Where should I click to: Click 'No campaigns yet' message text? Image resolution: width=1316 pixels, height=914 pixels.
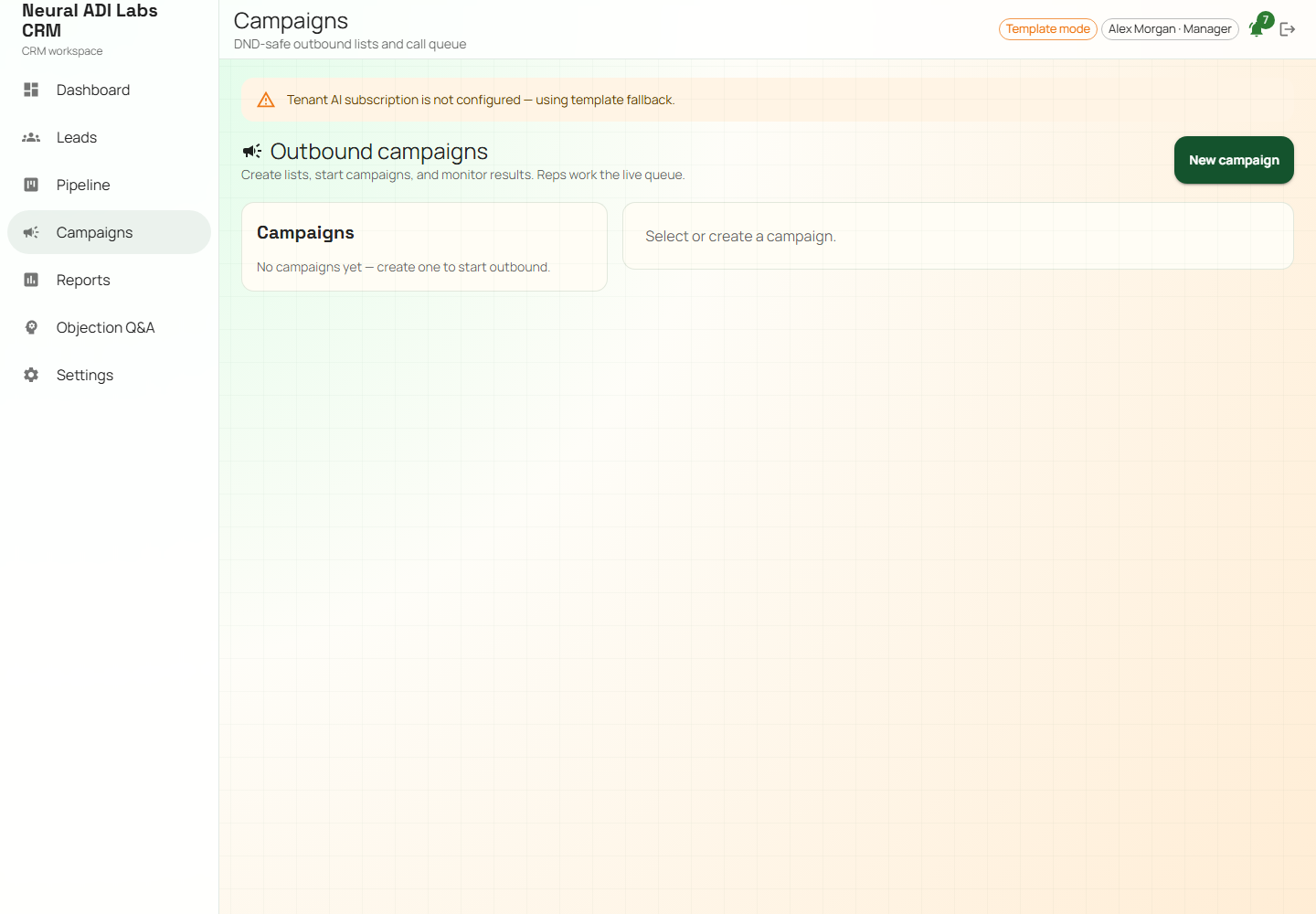point(403,267)
